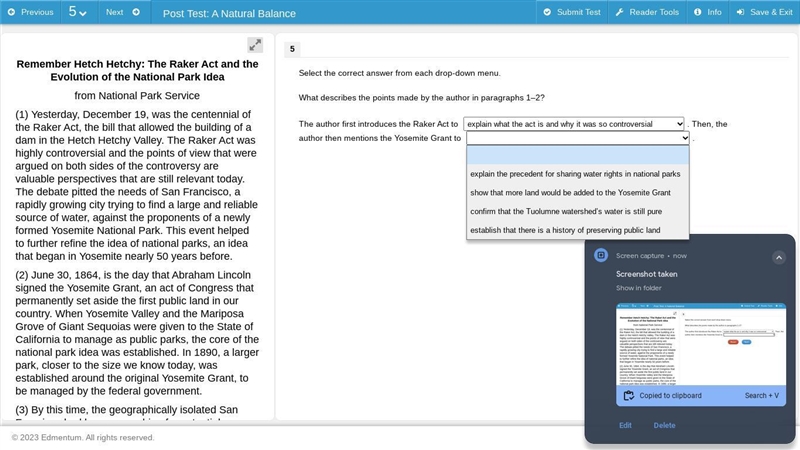Click 'Search + V' shortcut text
Image resolution: width=800 pixels, height=450 pixels.
coord(762,395)
